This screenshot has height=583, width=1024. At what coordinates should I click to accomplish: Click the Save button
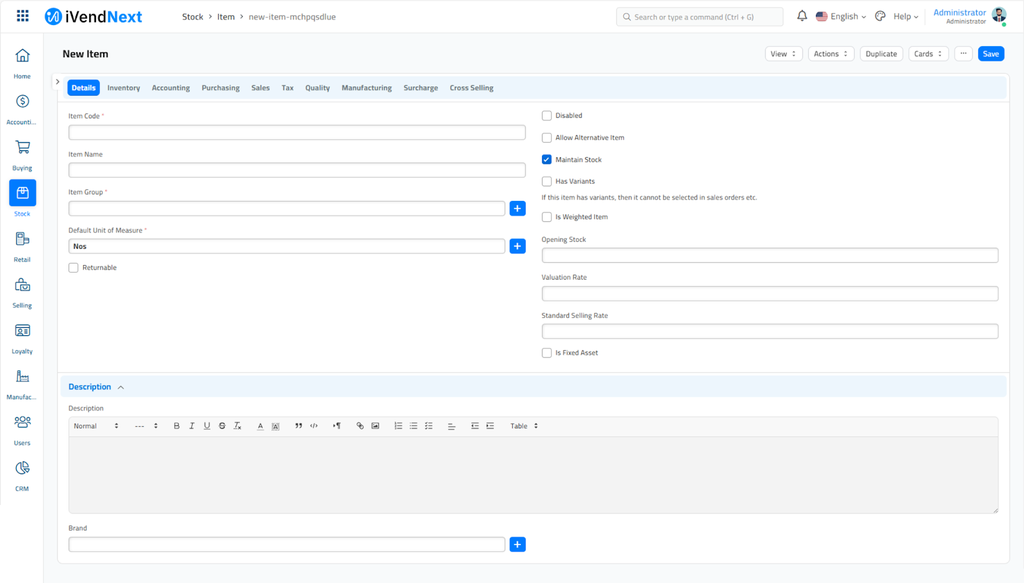(x=990, y=54)
